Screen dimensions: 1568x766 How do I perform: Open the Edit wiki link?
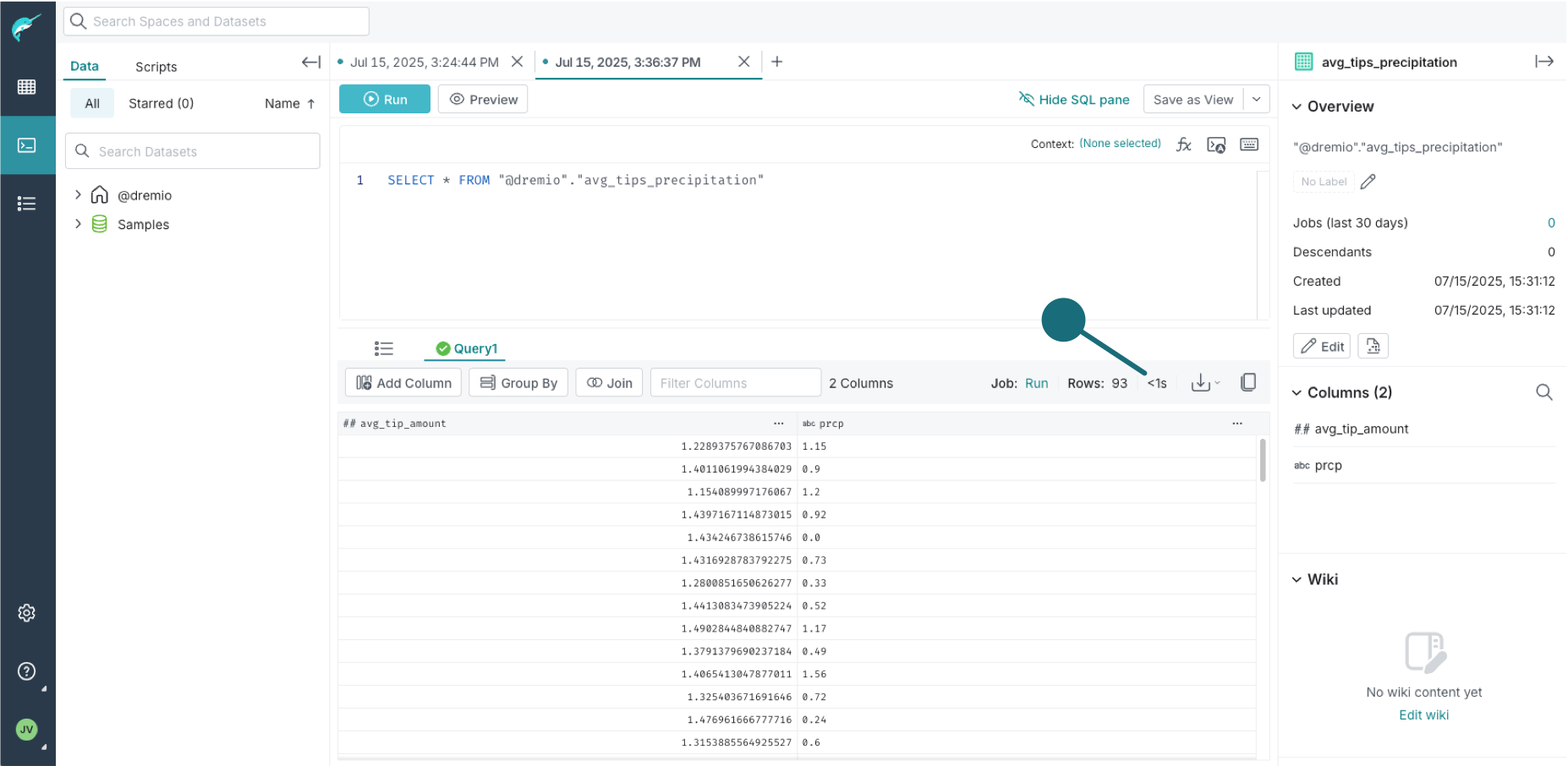click(1423, 714)
